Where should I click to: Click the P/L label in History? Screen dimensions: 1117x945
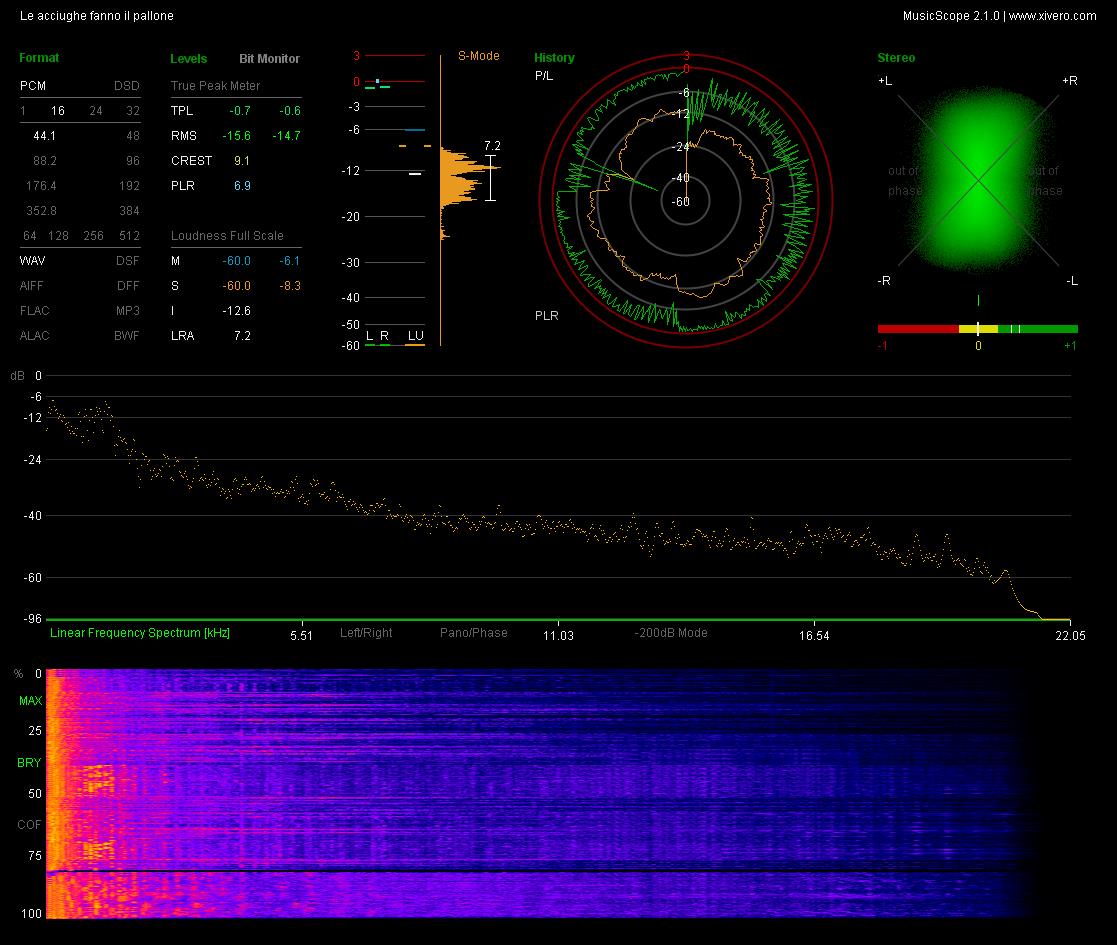(544, 75)
